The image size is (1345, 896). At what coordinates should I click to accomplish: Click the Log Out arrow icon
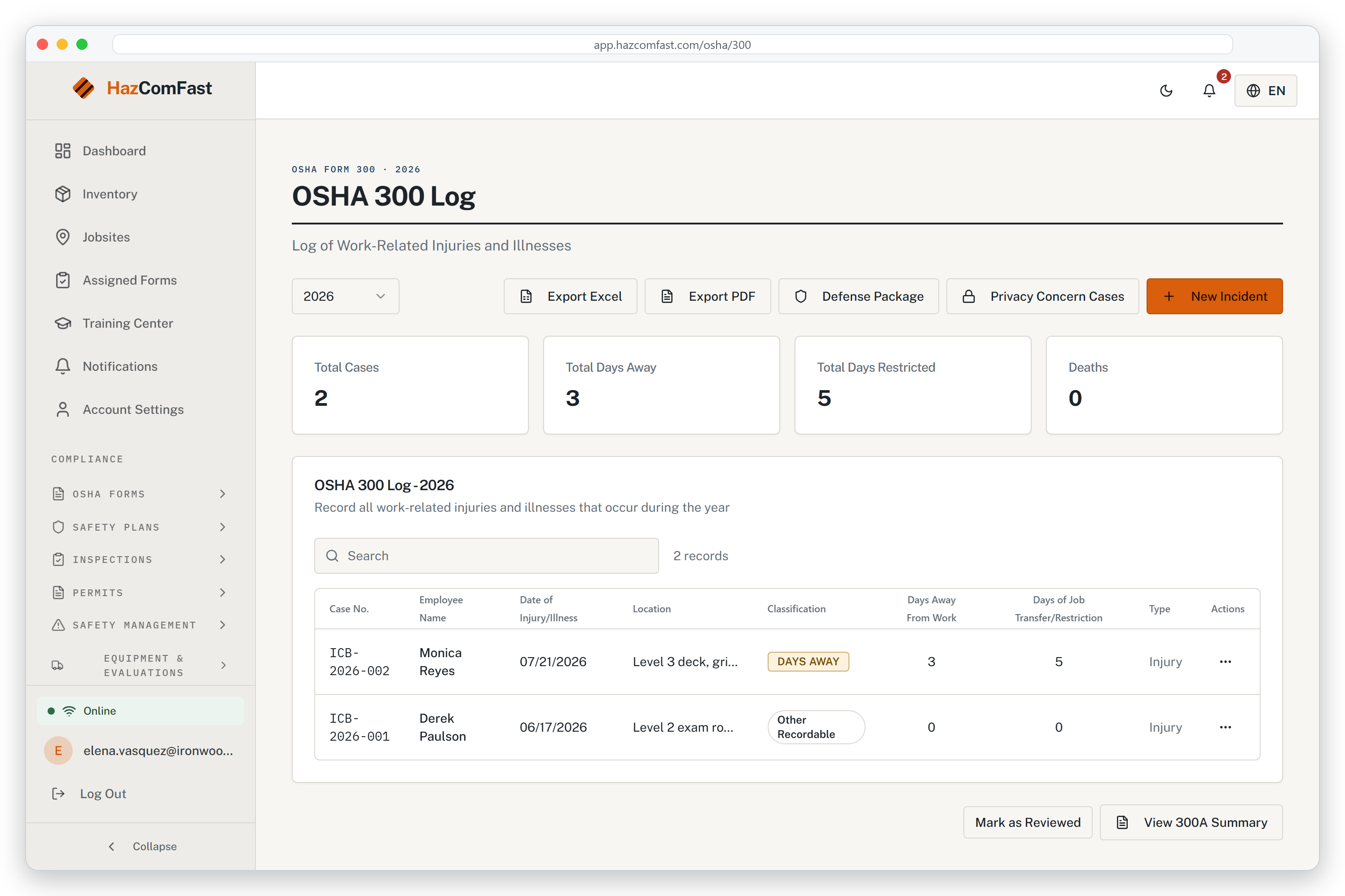click(58, 794)
